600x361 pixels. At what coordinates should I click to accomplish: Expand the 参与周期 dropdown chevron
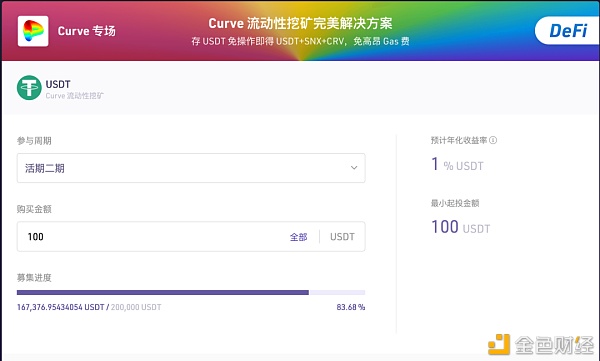(354, 168)
